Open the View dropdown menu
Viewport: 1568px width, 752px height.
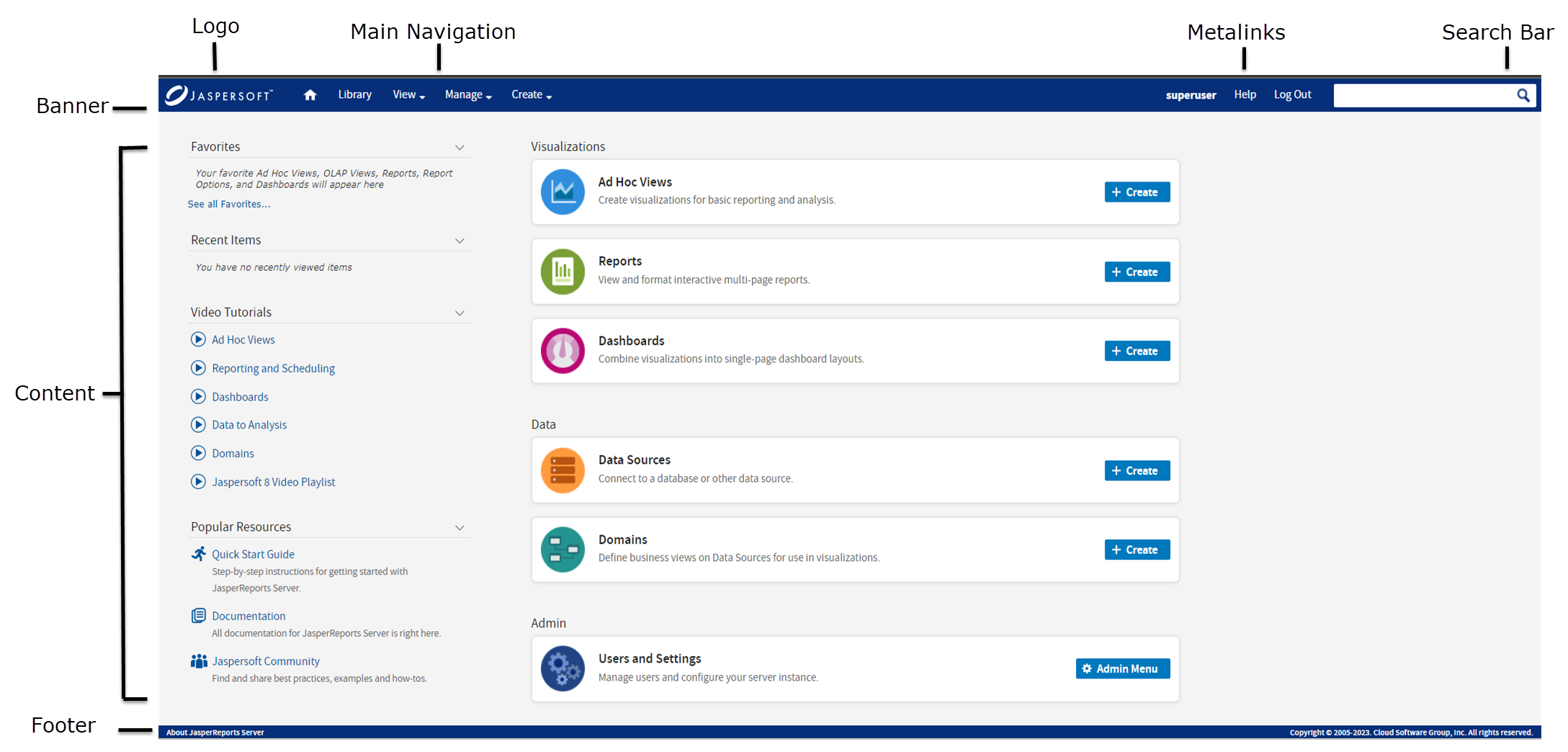pyautogui.click(x=409, y=95)
